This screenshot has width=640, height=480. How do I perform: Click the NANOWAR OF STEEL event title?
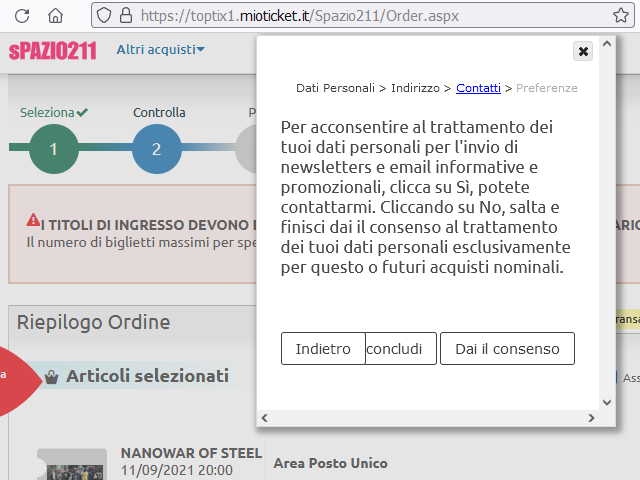191,453
